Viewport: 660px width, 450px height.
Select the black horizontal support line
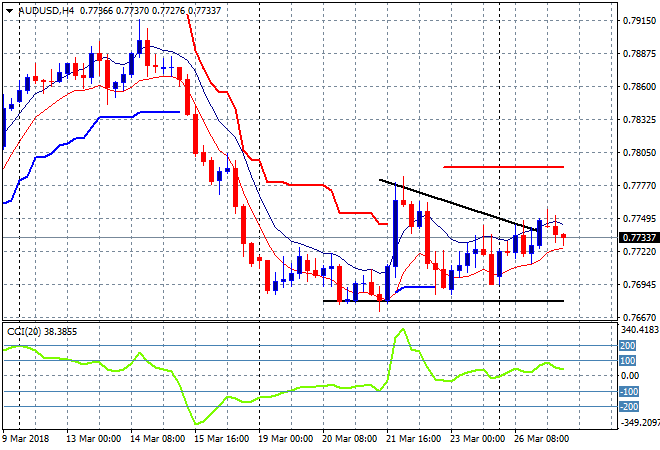click(443, 301)
